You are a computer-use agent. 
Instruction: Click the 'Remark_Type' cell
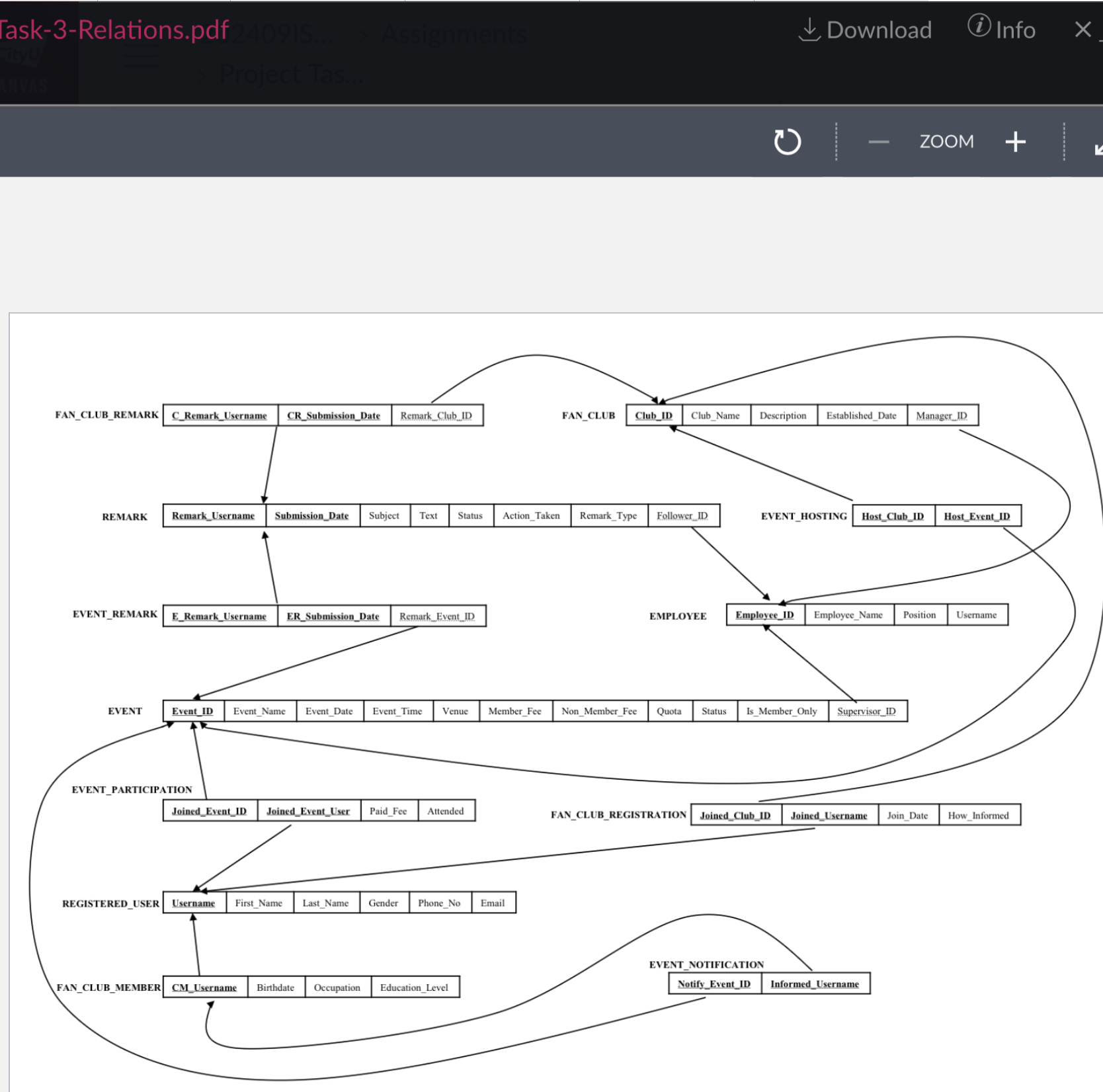click(x=608, y=516)
